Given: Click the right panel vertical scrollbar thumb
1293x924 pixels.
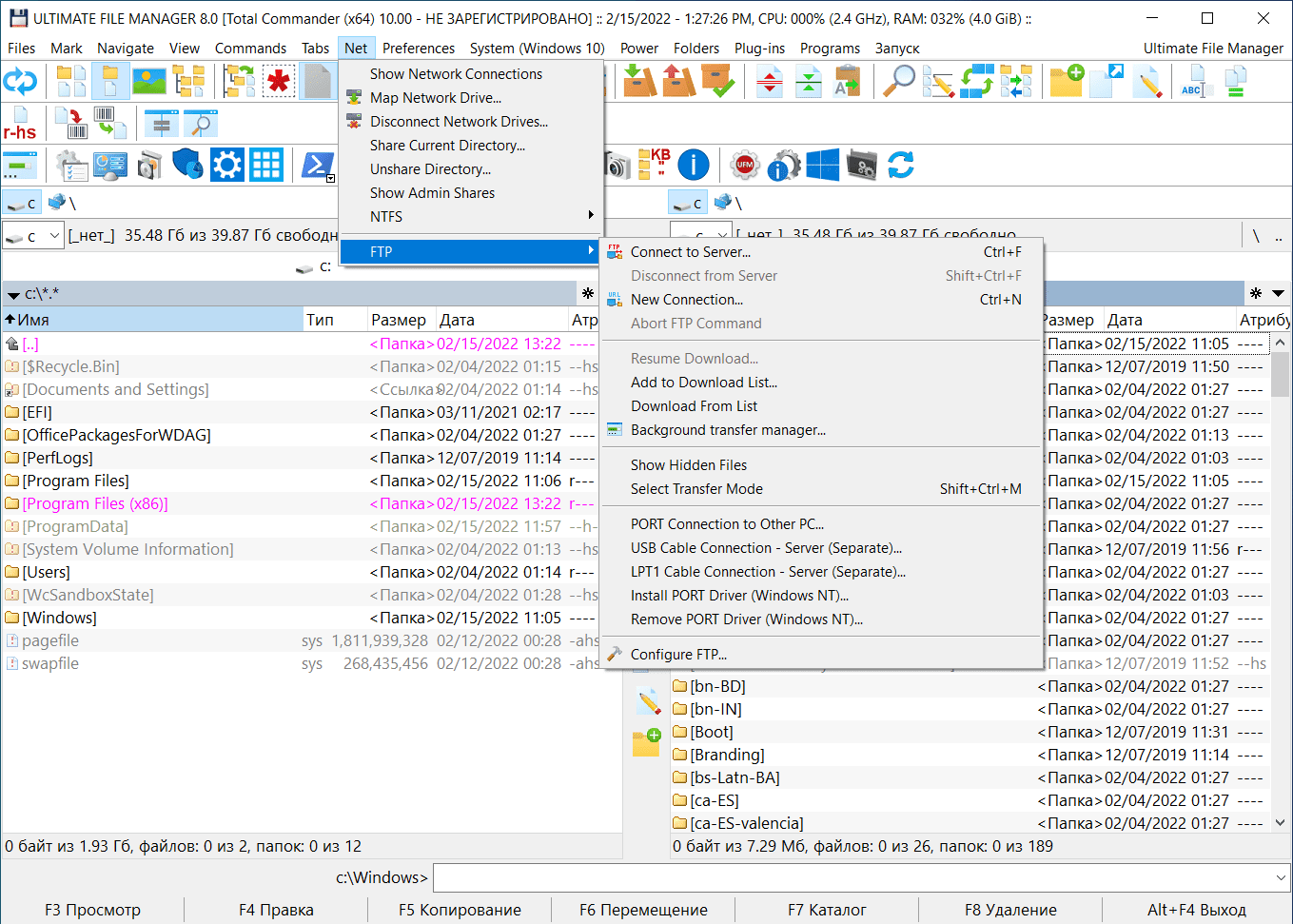Looking at the screenshot, I should (x=1281, y=373).
